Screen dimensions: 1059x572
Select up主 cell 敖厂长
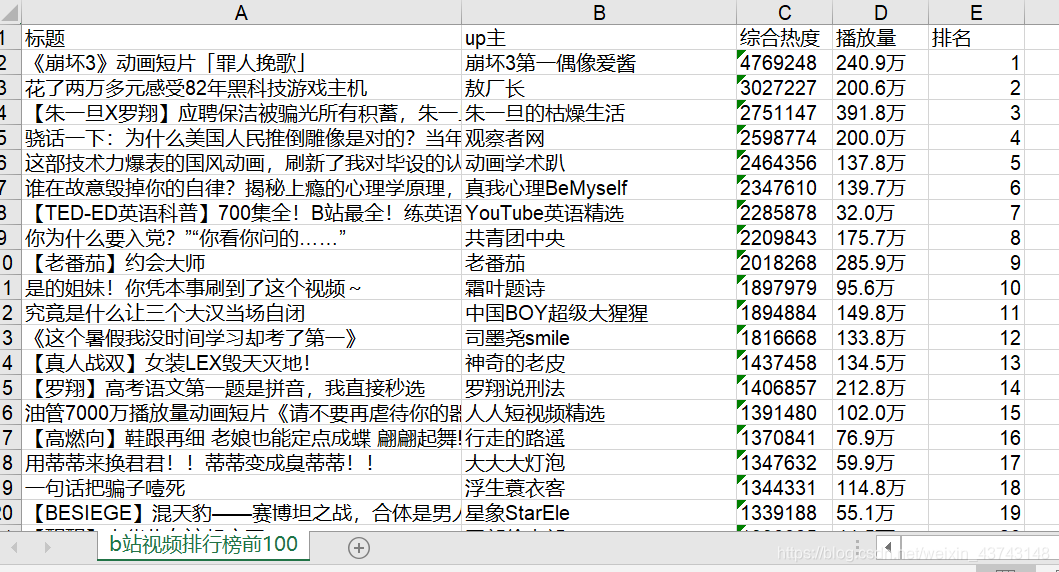tap(599, 88)
